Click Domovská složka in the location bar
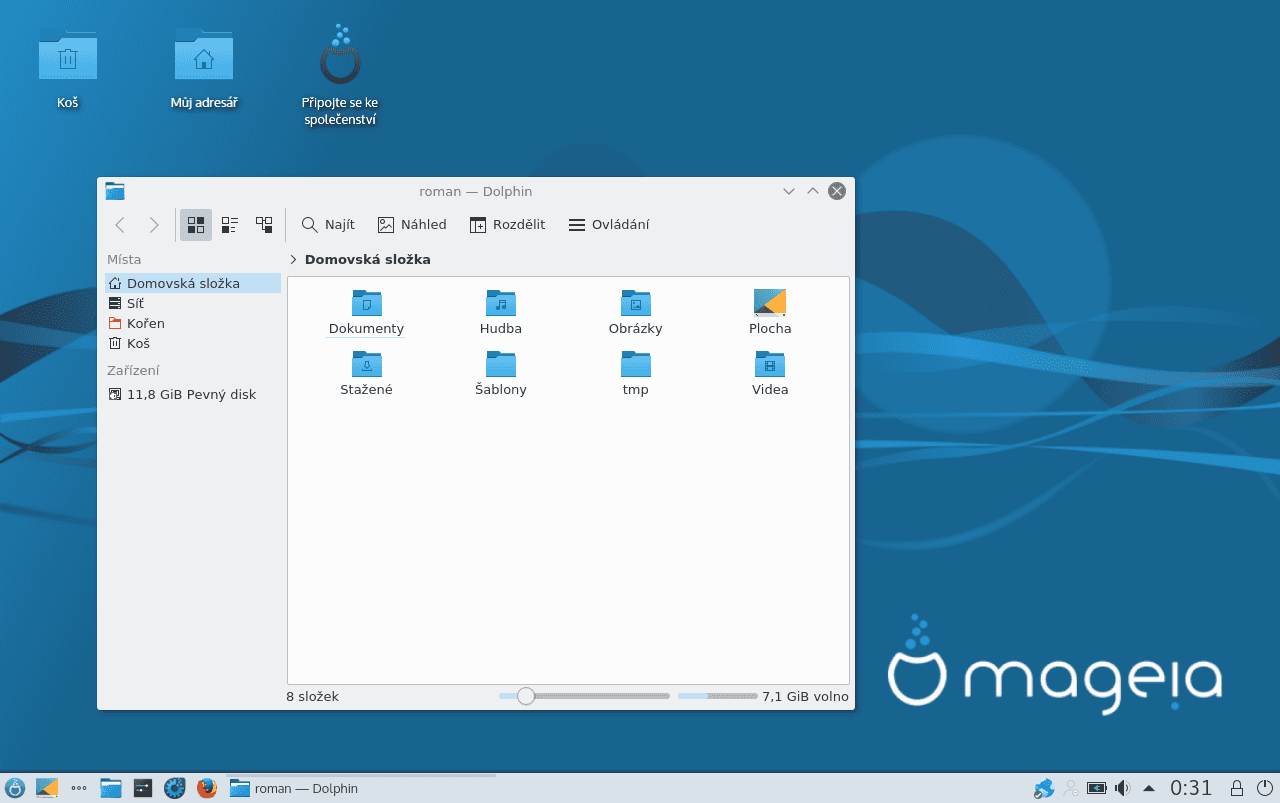This screenshot has height=803, width=1280. (x=368, y=260)
